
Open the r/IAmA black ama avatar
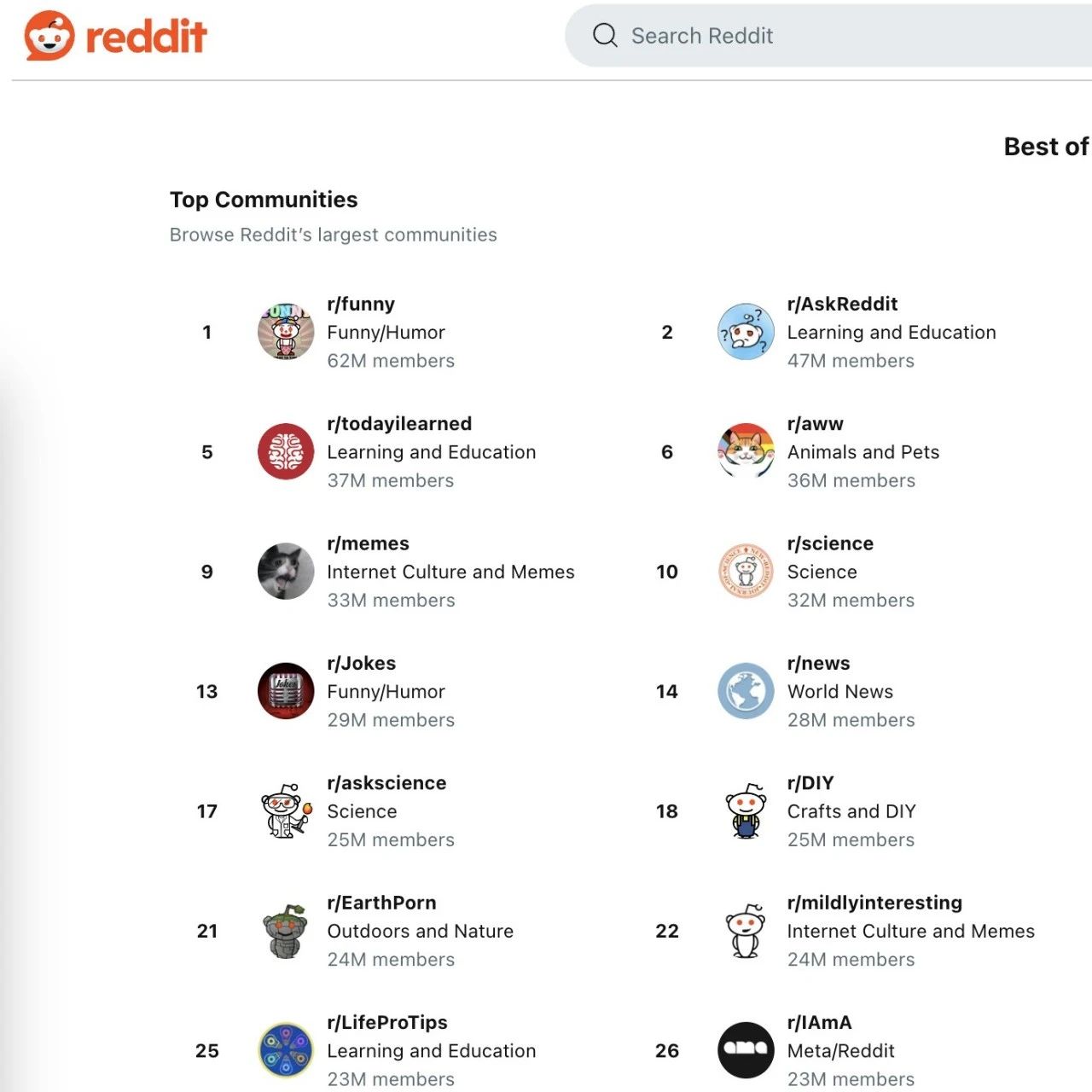[746, 1050]
